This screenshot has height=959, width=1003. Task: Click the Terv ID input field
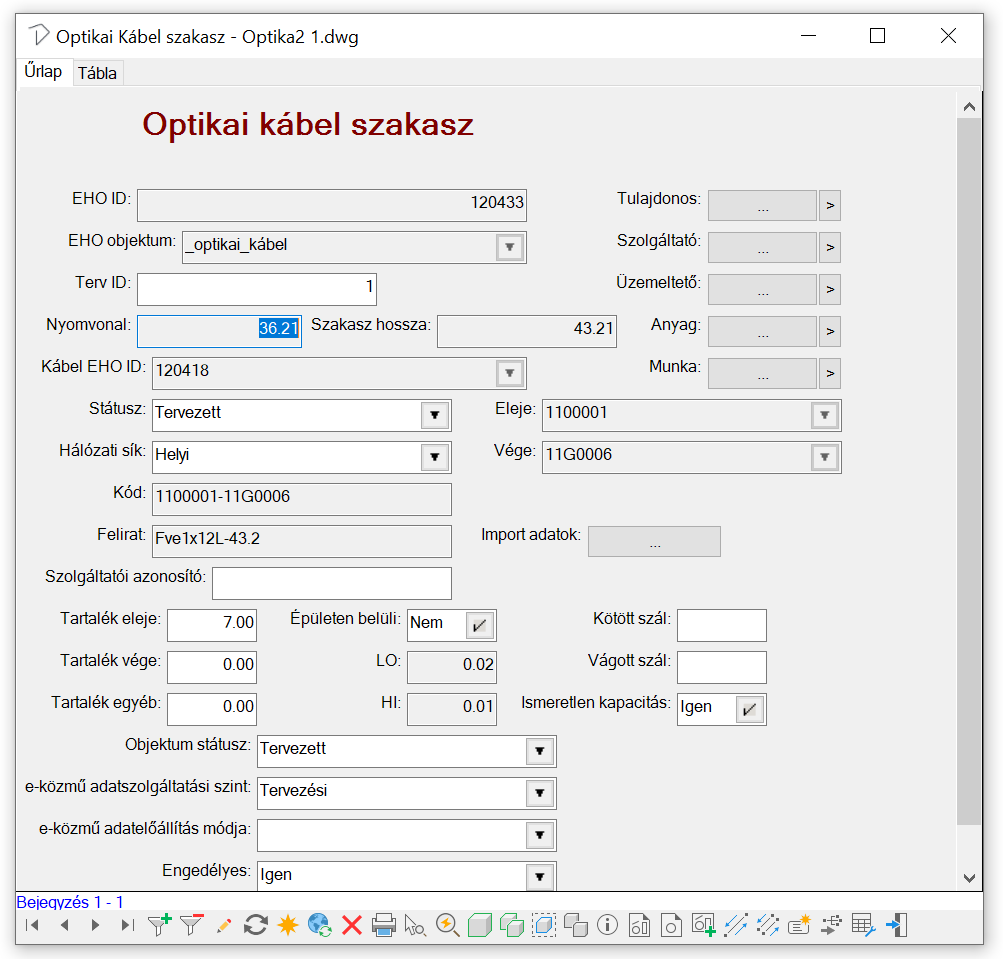point(257,289)
